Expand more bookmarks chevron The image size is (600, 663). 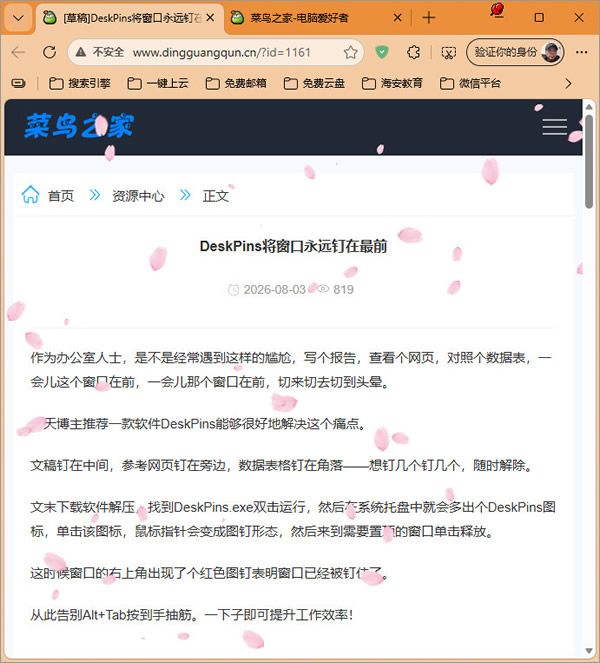[x=568, y=83]
